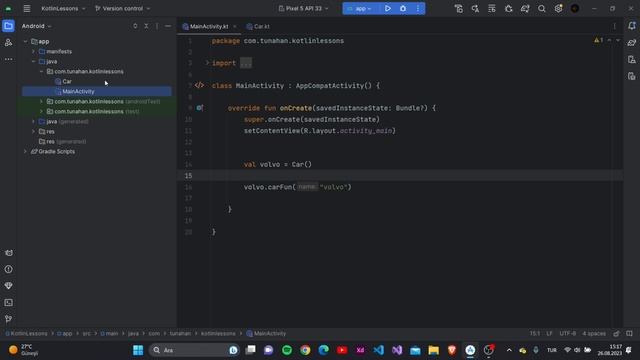Click warning indicator in editor corner
This screenshot has width=640, height=360.
coord(598,40)
